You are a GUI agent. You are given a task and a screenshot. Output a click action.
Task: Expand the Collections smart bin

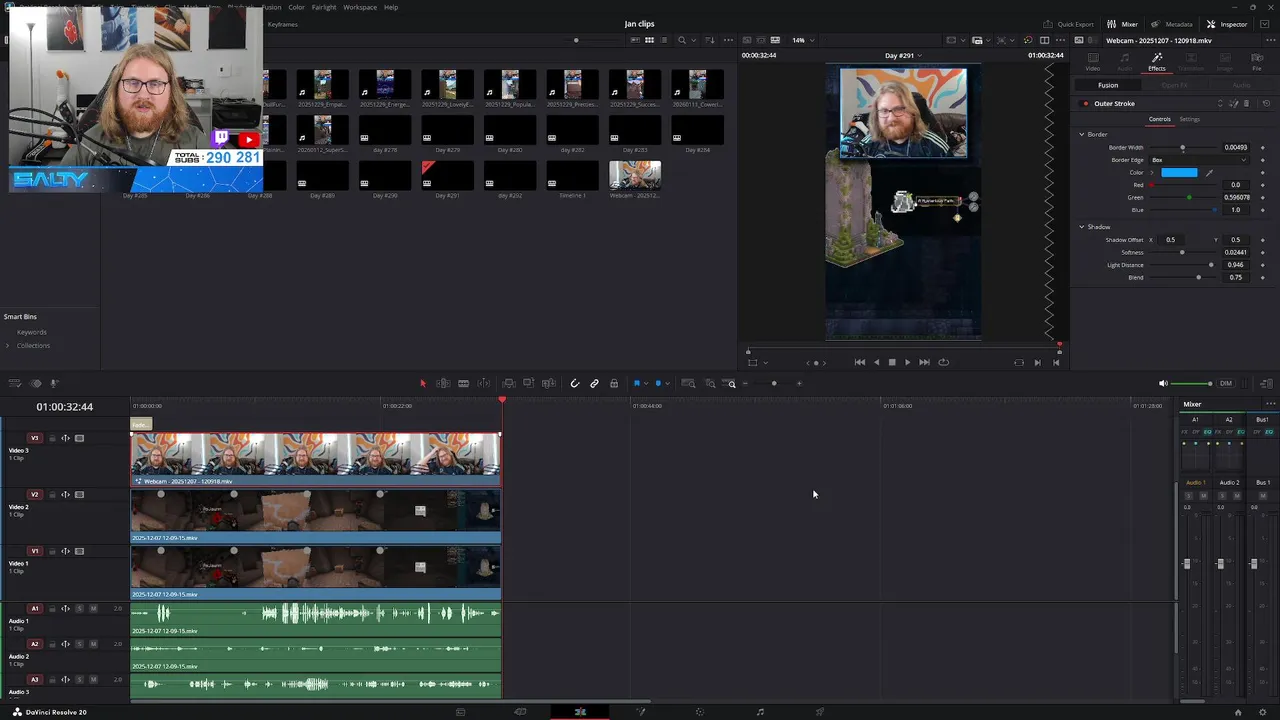pos(8,345)
